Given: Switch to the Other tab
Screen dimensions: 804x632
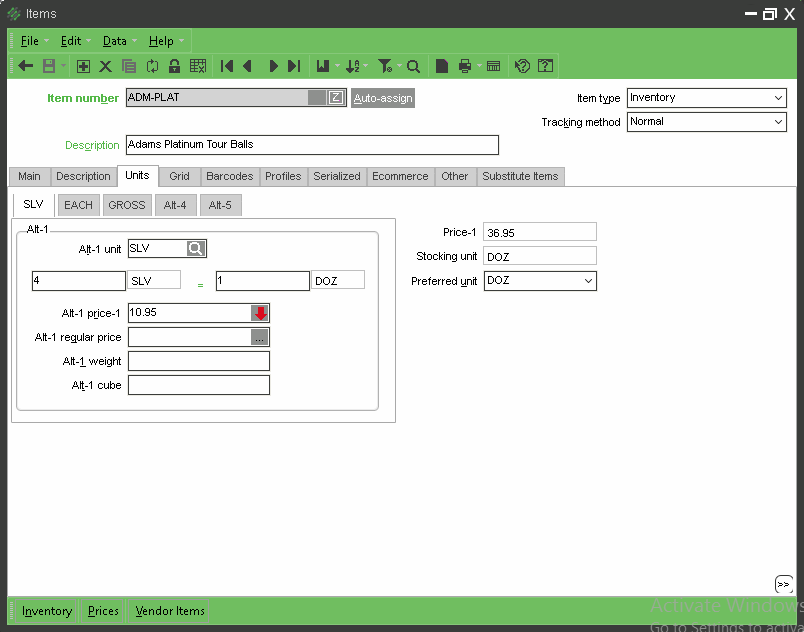Looking at the screenshot, I should click(x=455, y=176).
